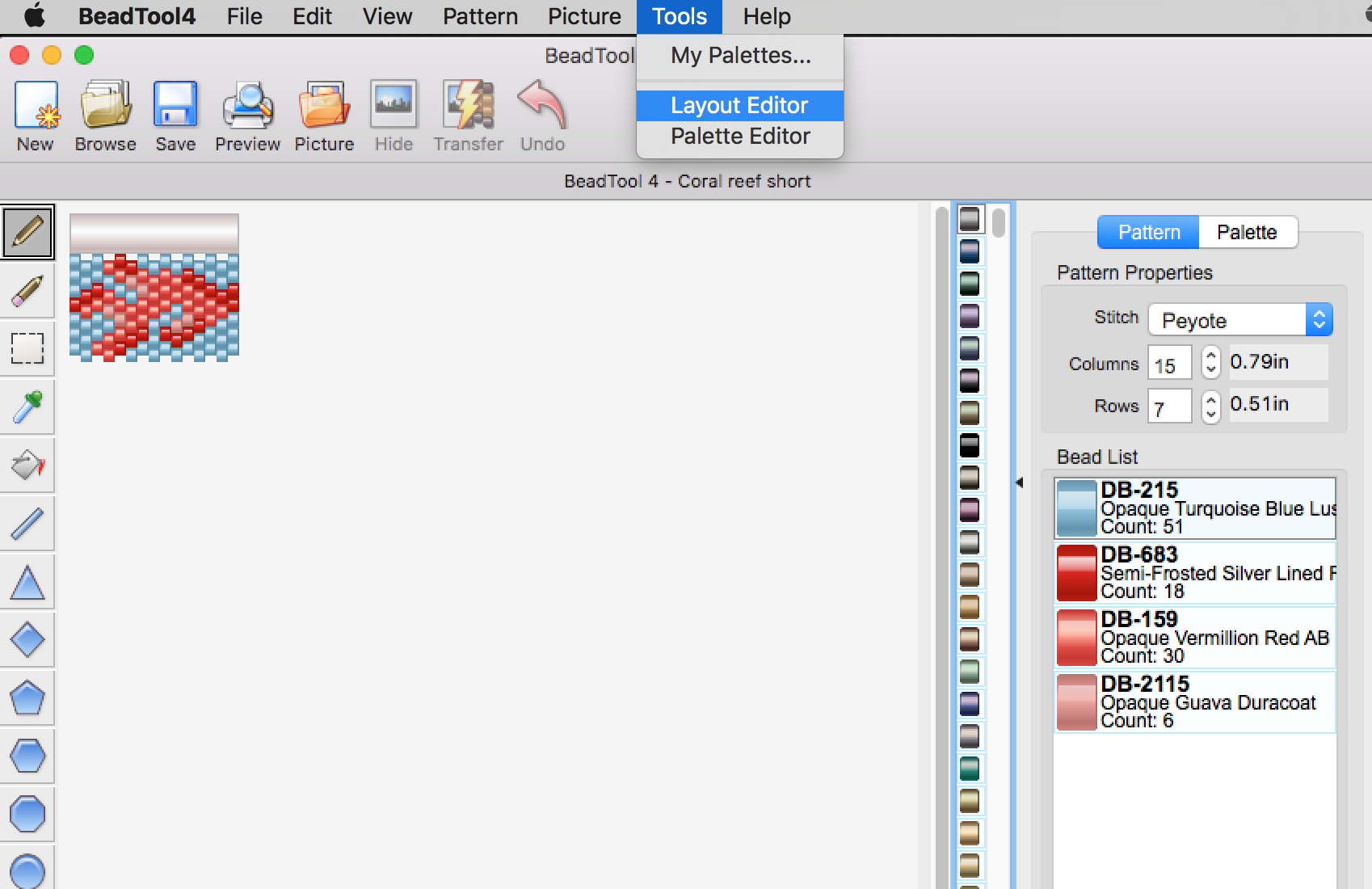Image resolution: width=1372 pixels, height=889 pixels.
Task: Click the 0.51in height field
Action: click(1278, 404)
